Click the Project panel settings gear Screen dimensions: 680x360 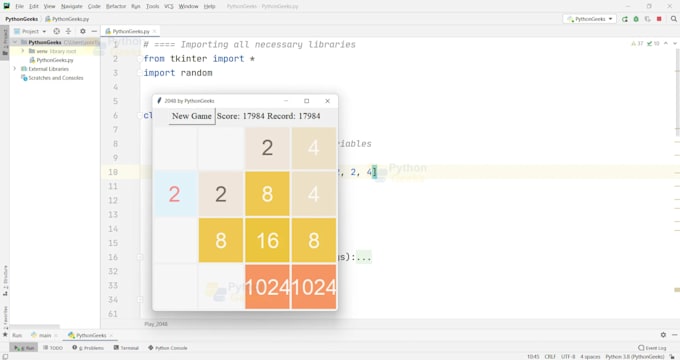pos(82,31)
